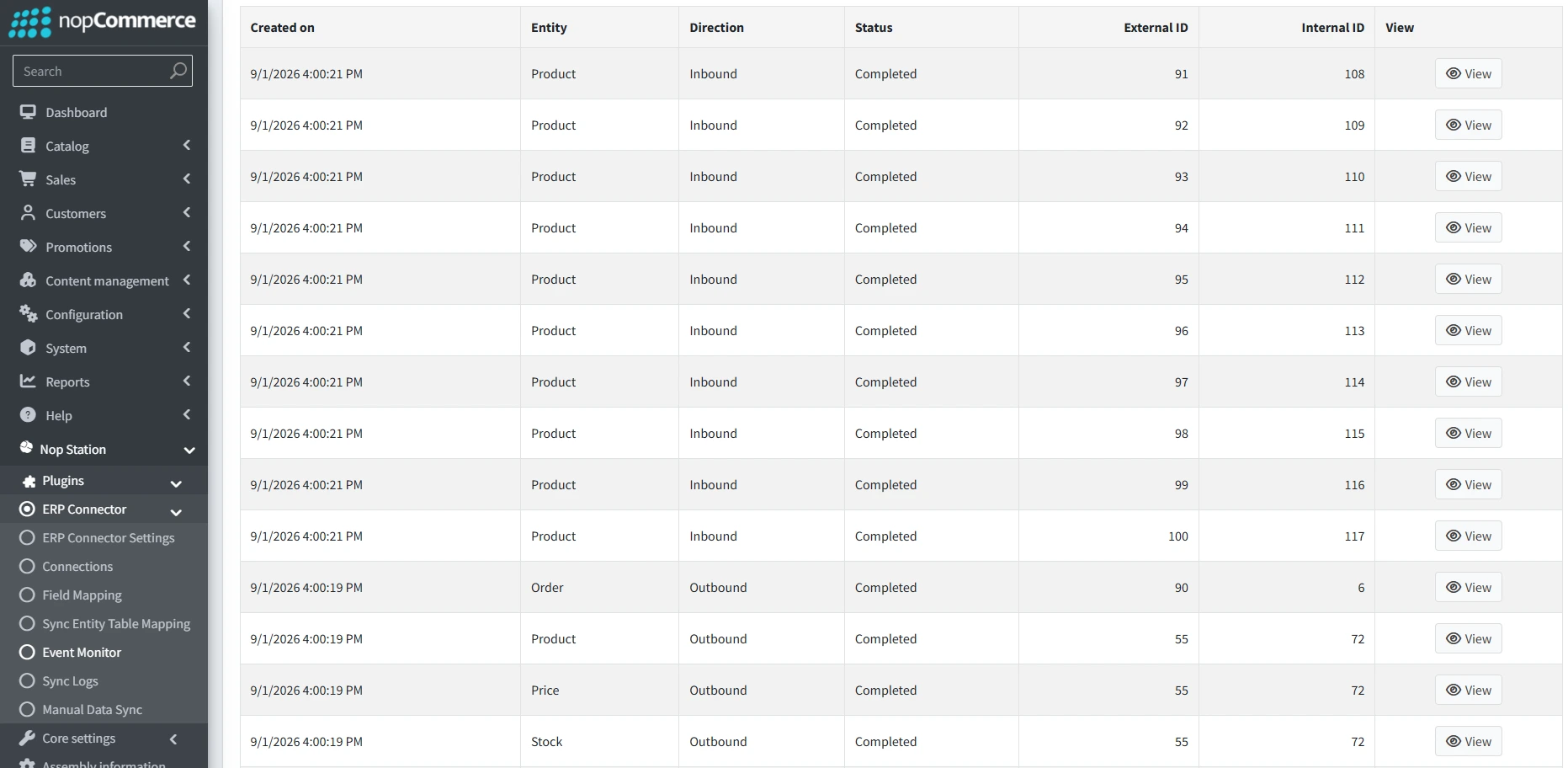The width and height of the screenshot is (1568, 768).
Task: Open Manual Data Sync page
Action: 92,709
